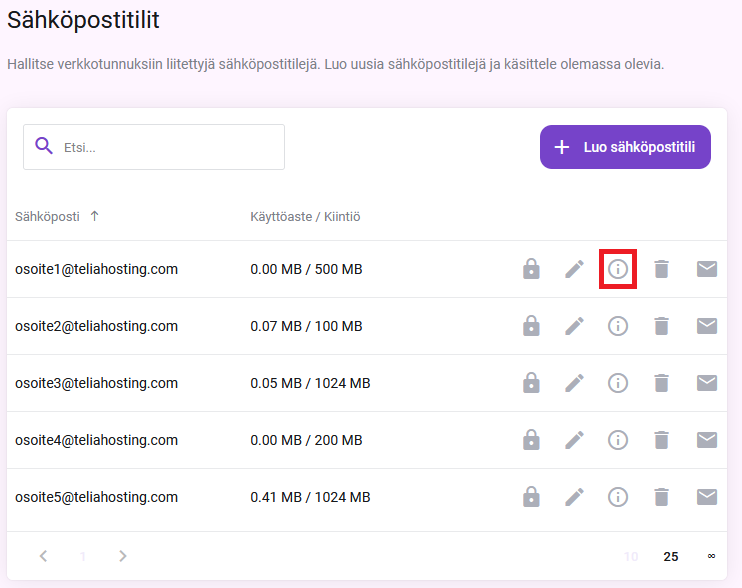Select the osoite4@teliahosting.com address text
The image size is (742, 588).
[97, 440]
